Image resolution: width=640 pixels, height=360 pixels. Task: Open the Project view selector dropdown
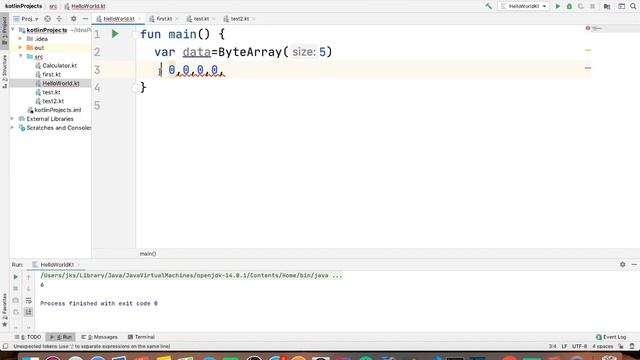coord(26,19)
